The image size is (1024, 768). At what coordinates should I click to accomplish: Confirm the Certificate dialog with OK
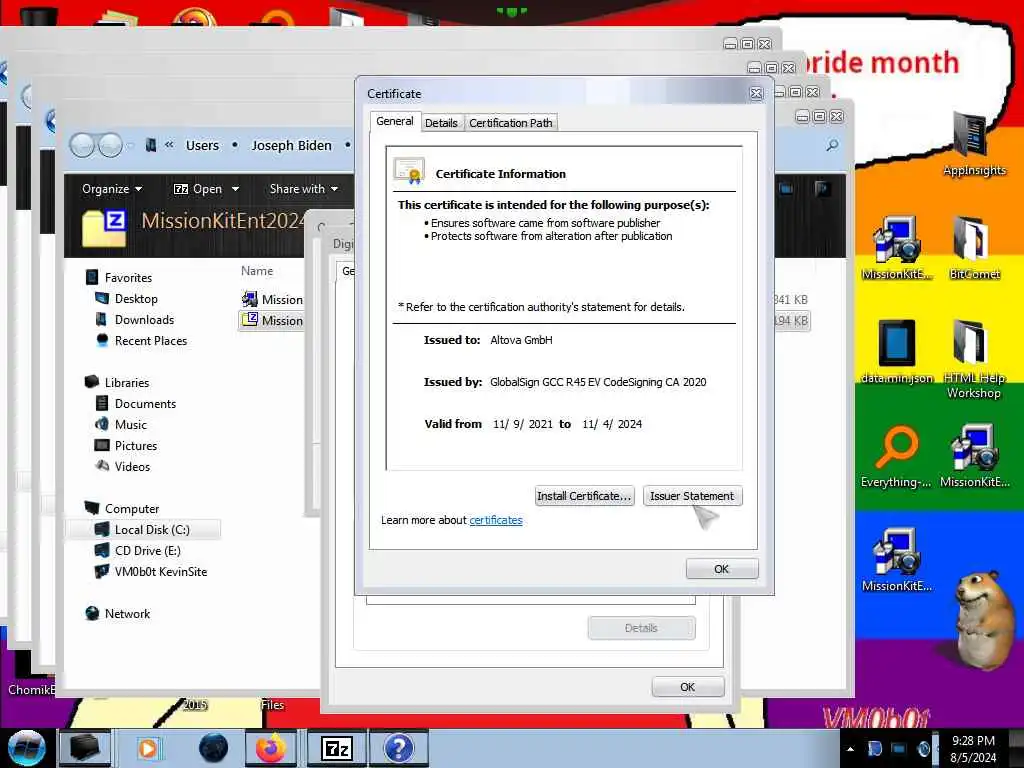click(x=722, y=569)
